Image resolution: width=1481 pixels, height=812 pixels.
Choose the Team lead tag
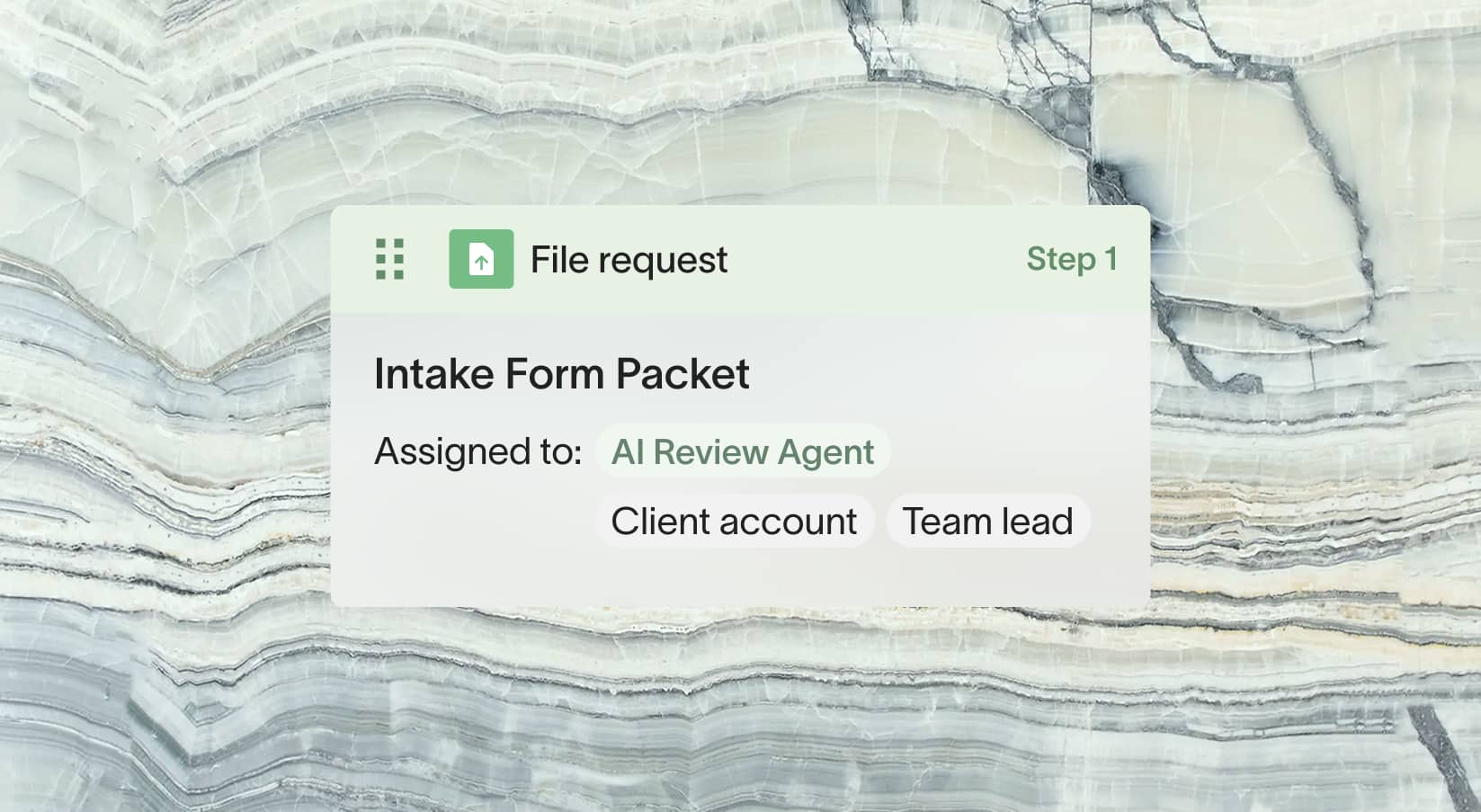988,521
